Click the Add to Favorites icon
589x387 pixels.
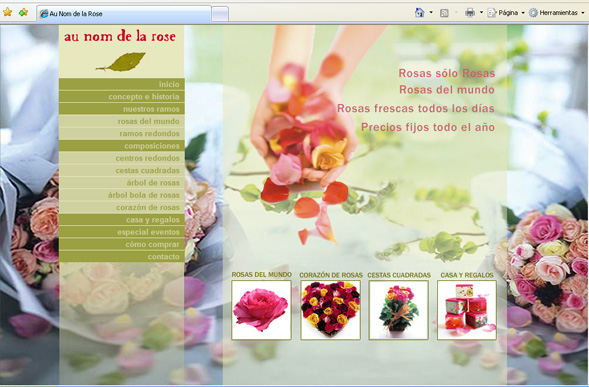(23, 12)
